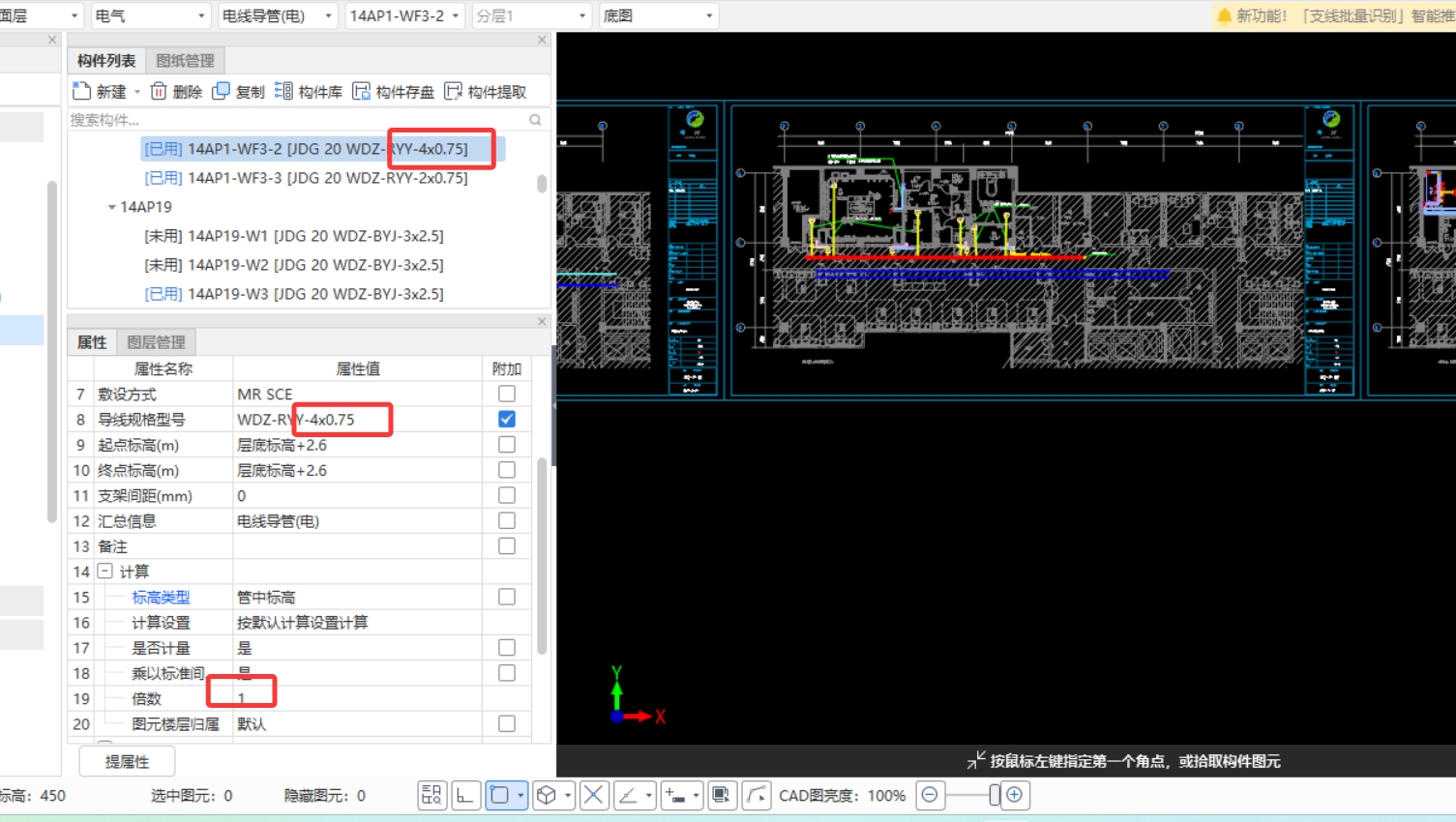Close the left-most sidebar panel
Screen dimensions: 1456x822
(x=52, y=41)
